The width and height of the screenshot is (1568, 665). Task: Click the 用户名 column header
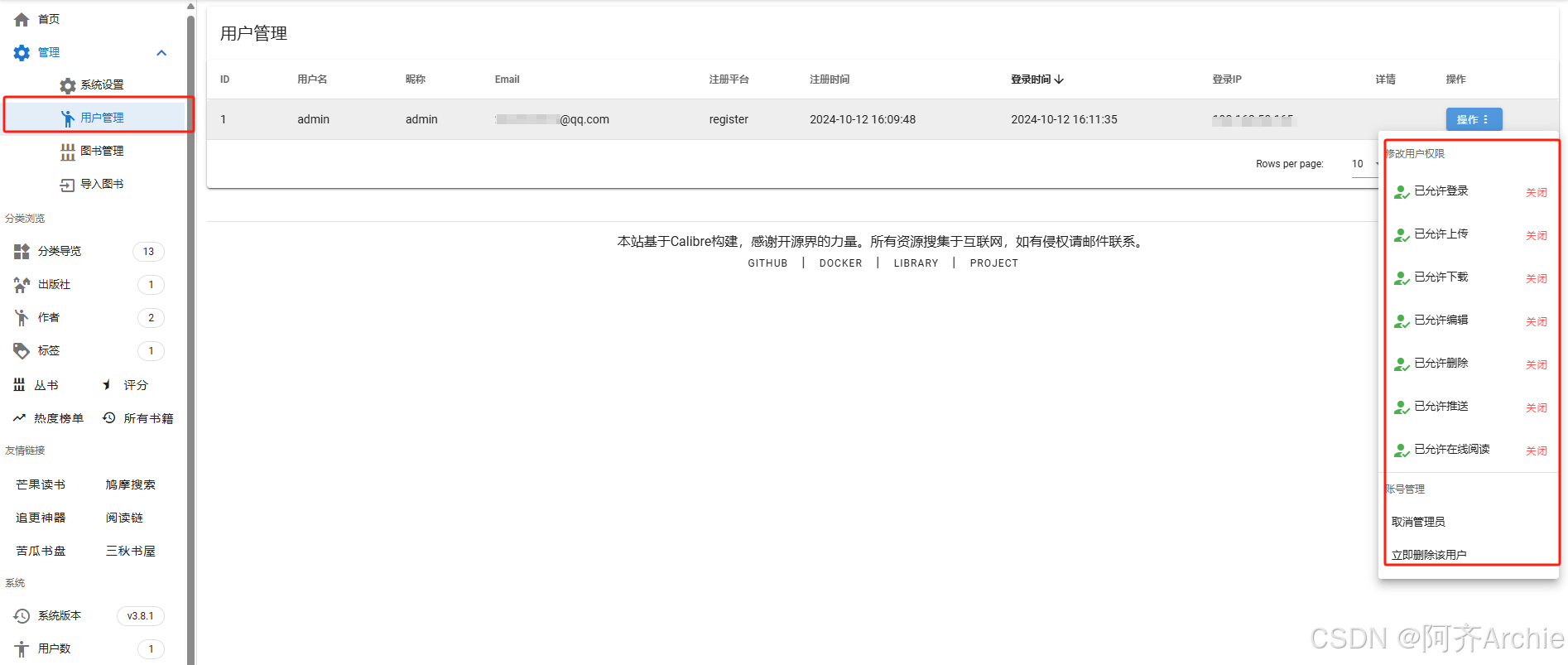(x=312, y=80)
